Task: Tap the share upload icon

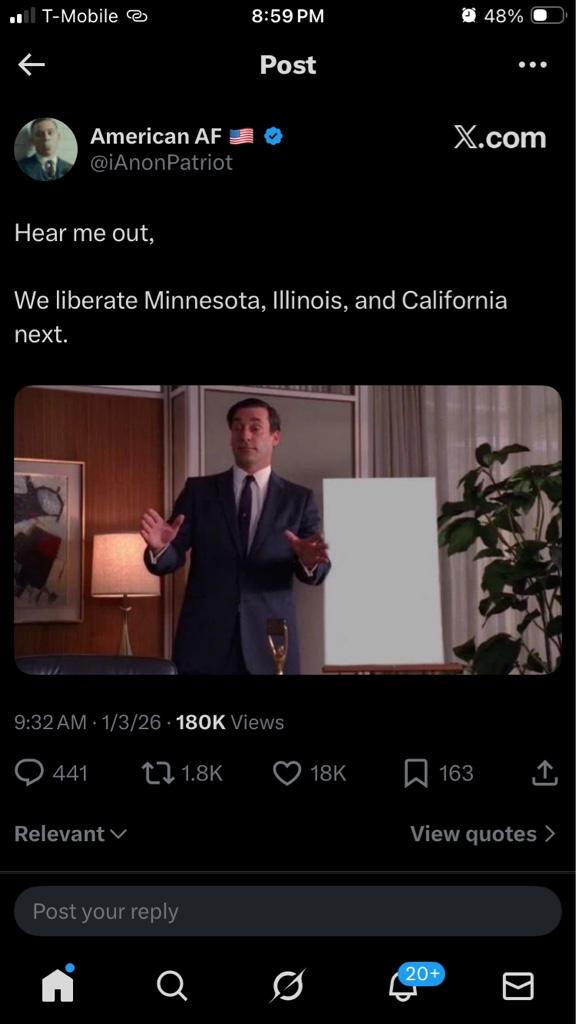Action: [x=545, y=773]
